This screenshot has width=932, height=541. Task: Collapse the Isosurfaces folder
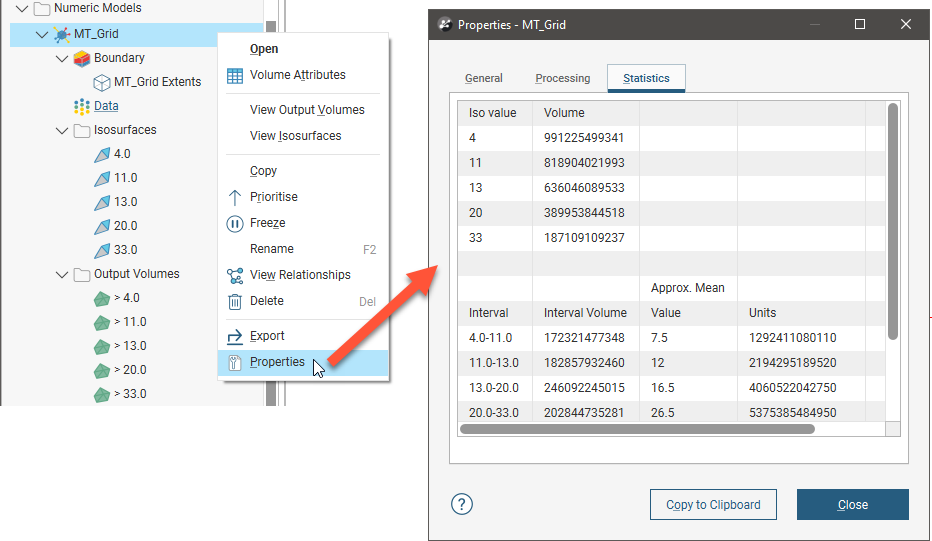coord(62,130)
